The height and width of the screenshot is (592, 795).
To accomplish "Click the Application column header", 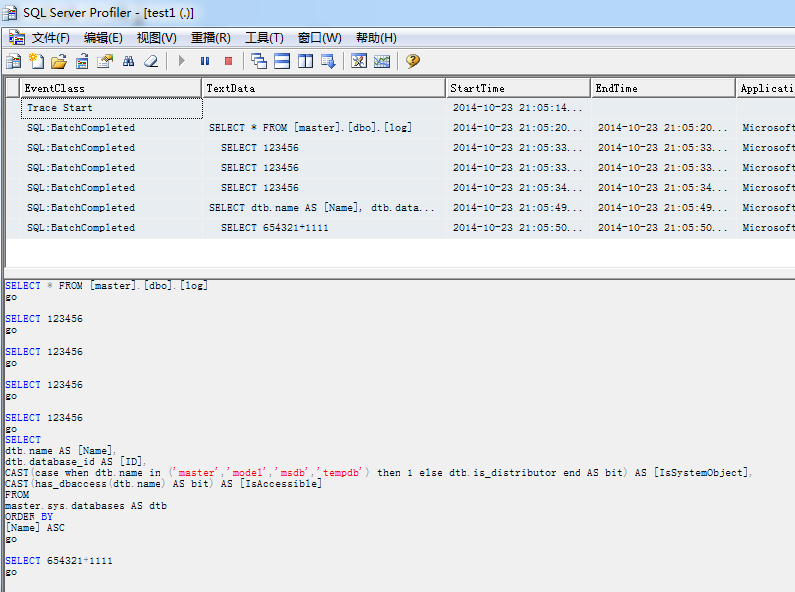I will click(766, 88).
